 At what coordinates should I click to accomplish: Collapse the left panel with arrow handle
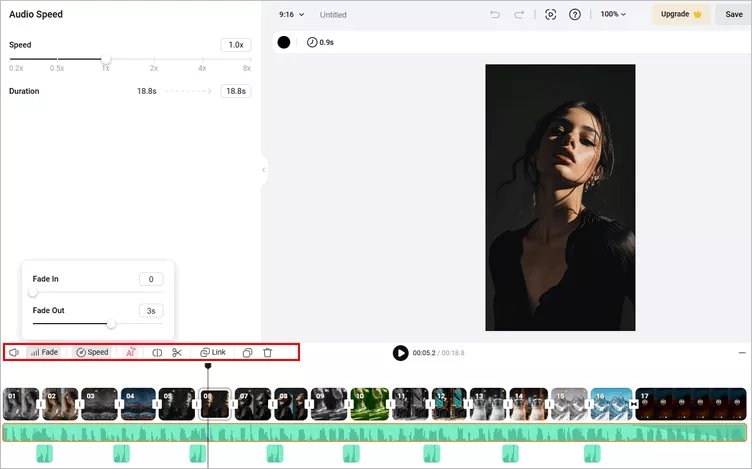[264, 170]
